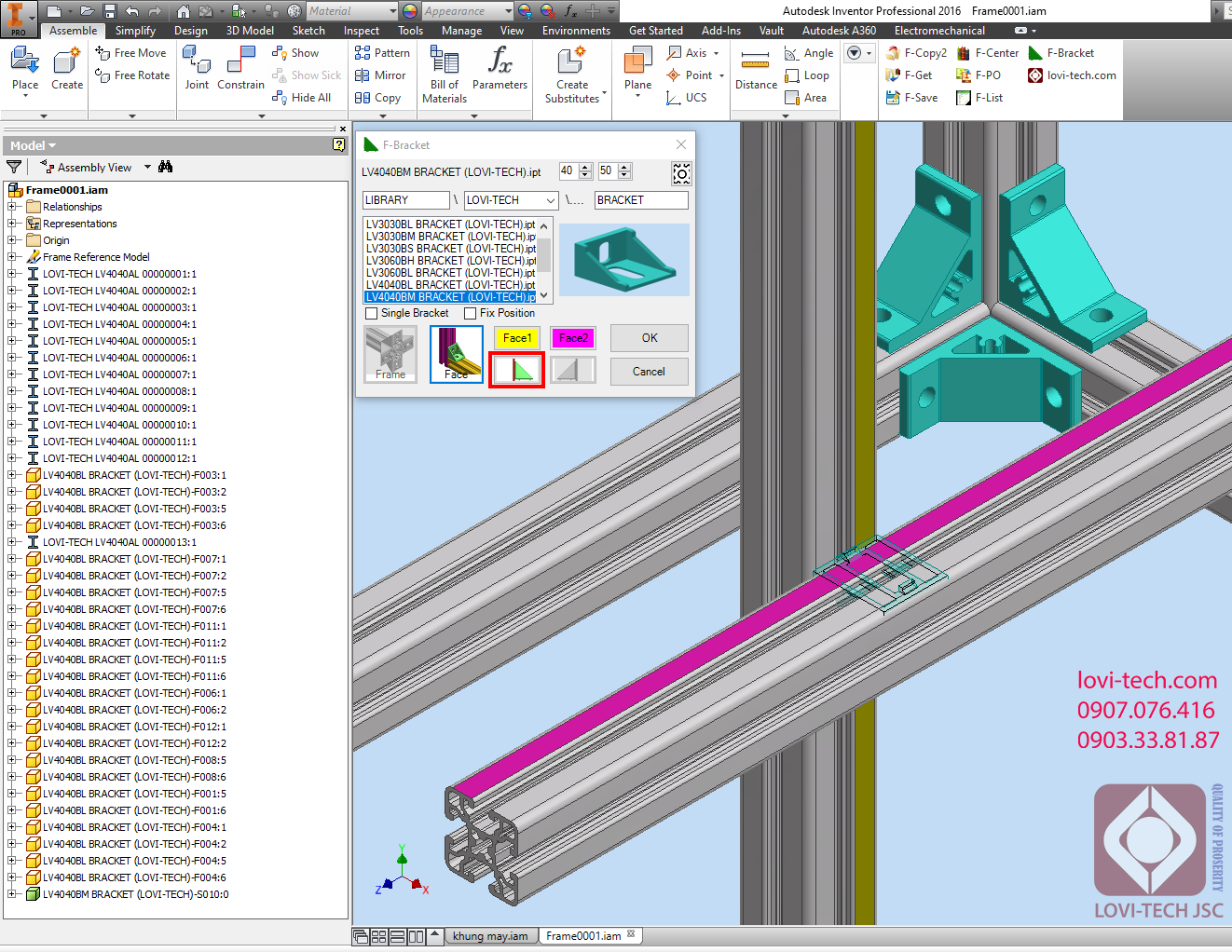Switch to the Design ribbon tab
Image resolution: width=1232 pixels, height=952 pixels.
click(x=191, y=31)
